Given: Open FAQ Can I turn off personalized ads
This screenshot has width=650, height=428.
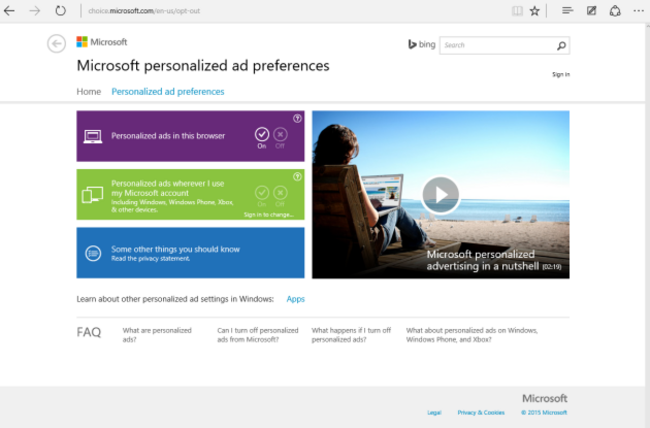Looking at the screenshot, I should click(x=258, y=335).
